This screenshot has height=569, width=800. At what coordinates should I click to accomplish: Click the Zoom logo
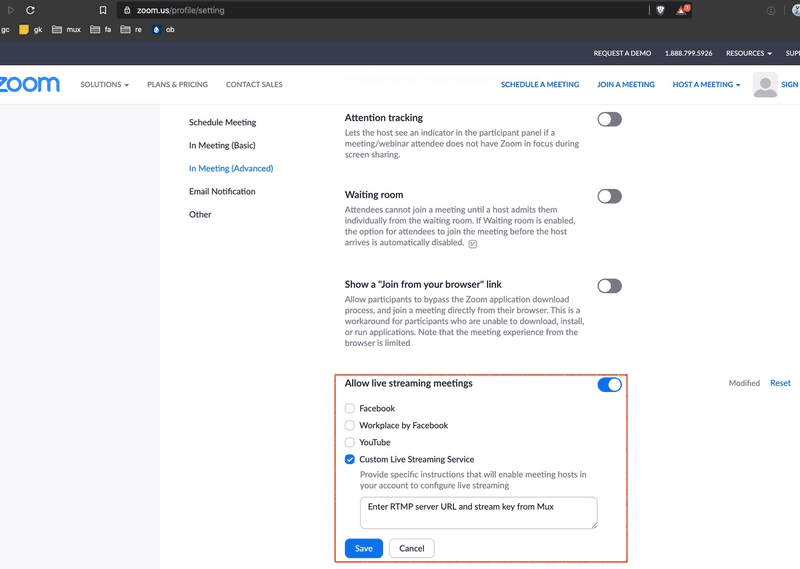tap(30, 84)
